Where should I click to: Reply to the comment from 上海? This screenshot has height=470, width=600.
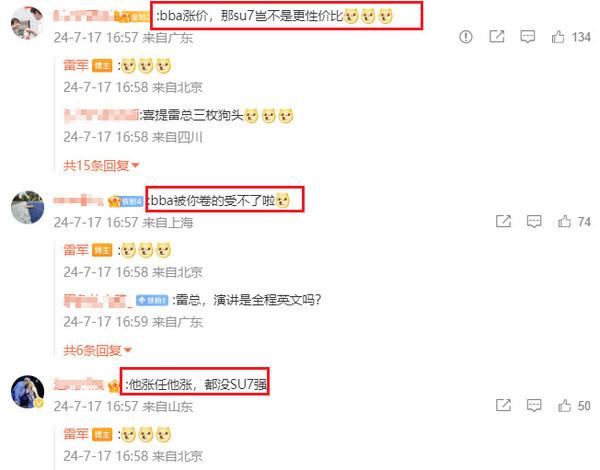coord(534,221)
